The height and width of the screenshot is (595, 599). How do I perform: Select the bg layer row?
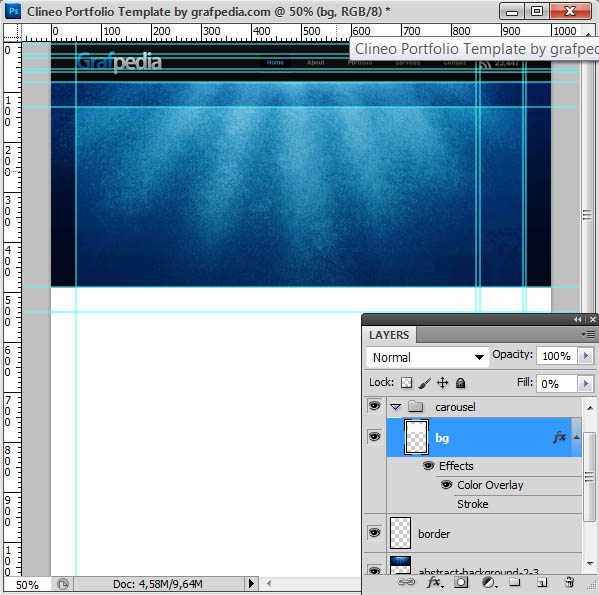coord(484,437)
